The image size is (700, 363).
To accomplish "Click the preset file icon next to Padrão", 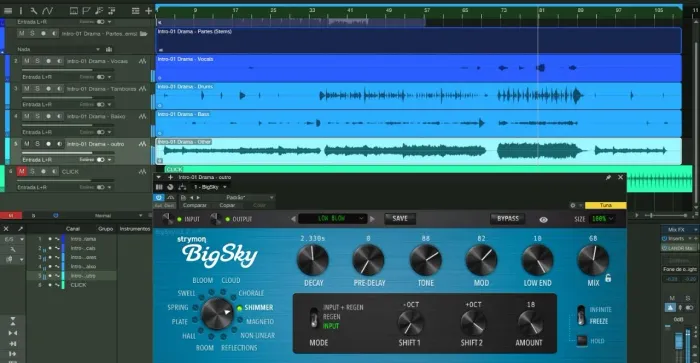I will click(x=183, y=197).
